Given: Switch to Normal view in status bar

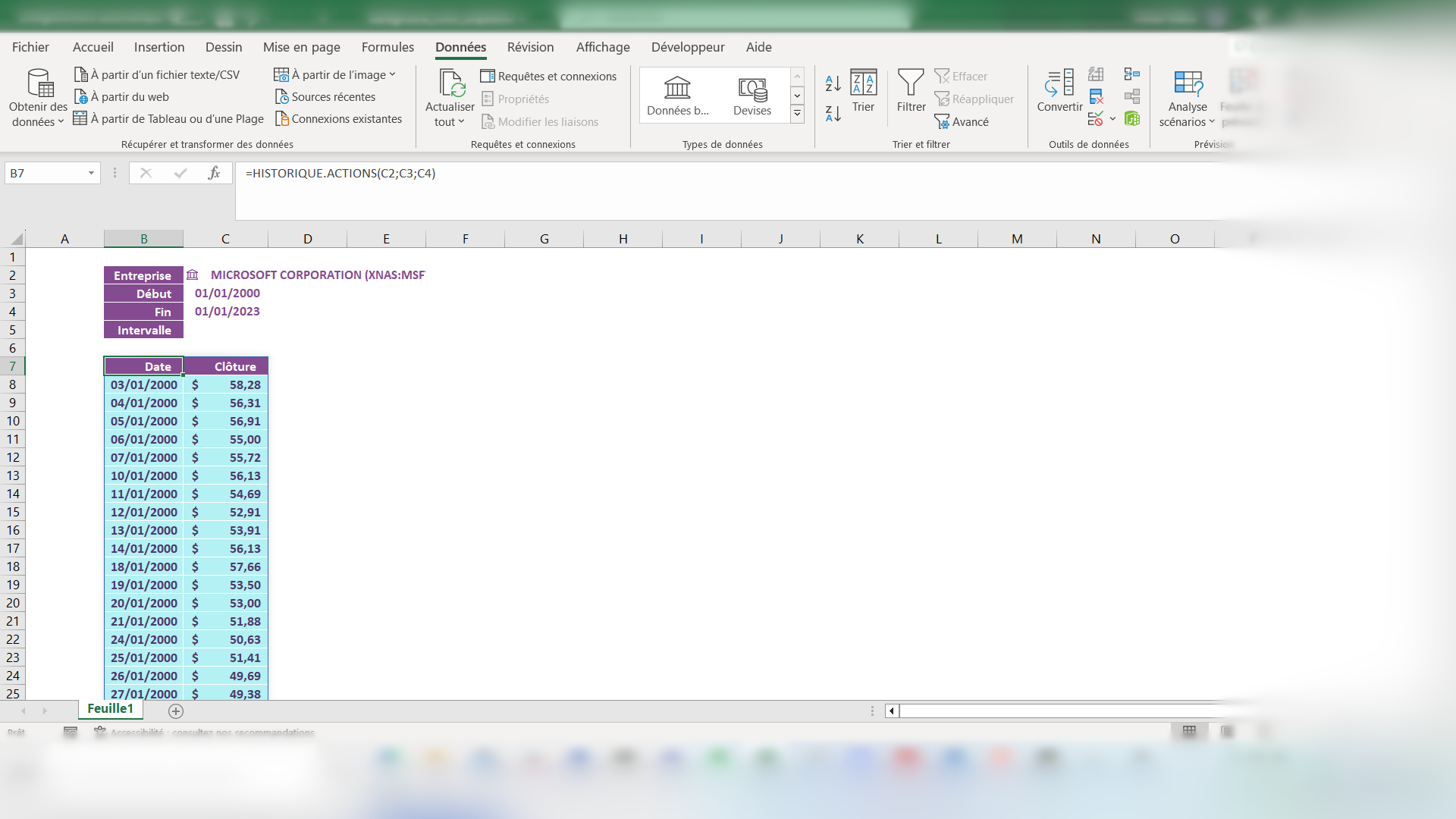Looking at the screenshot, I should coord(1189,731).
